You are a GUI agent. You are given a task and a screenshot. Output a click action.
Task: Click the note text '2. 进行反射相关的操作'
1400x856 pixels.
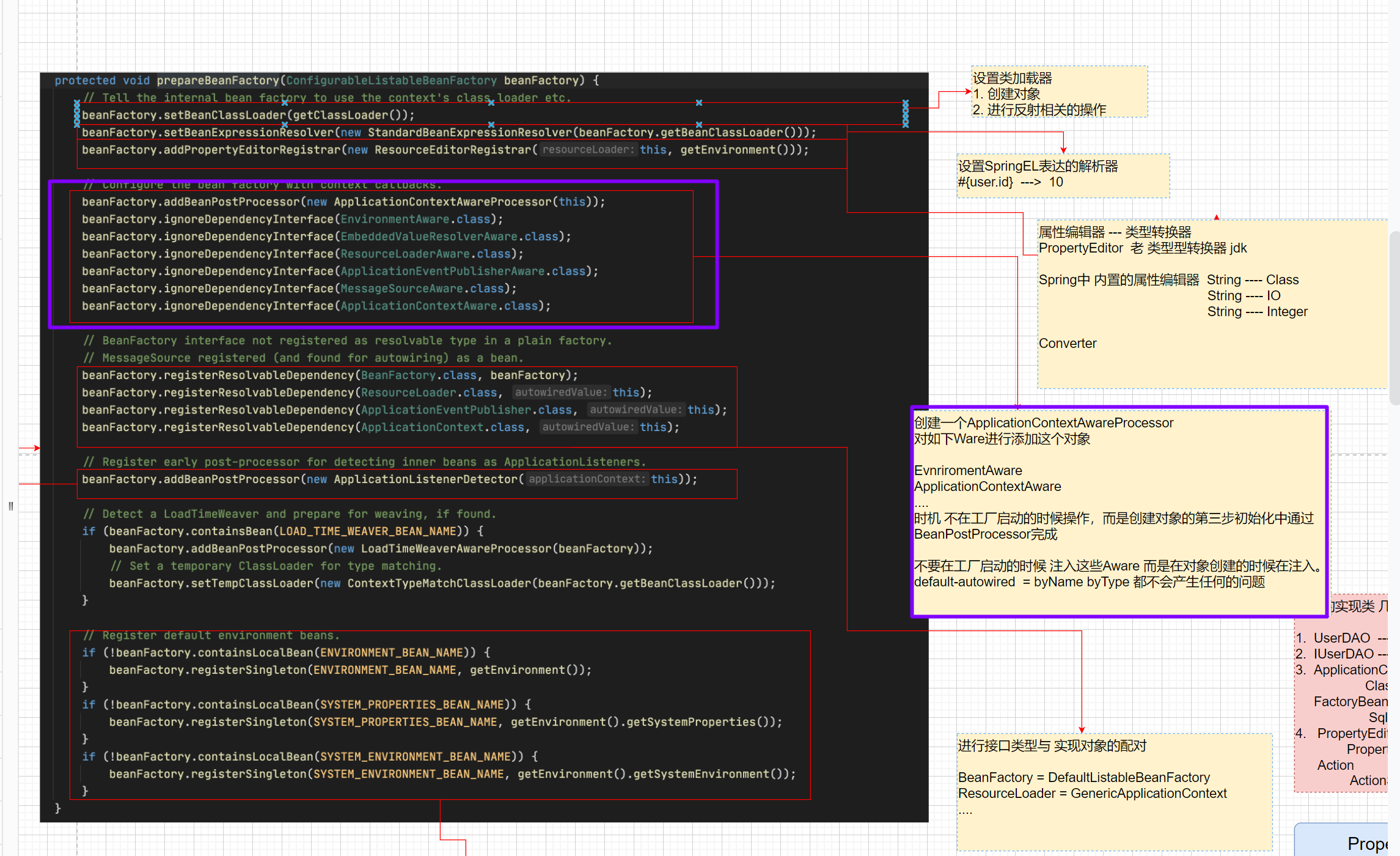click(x=1039, y=110)
